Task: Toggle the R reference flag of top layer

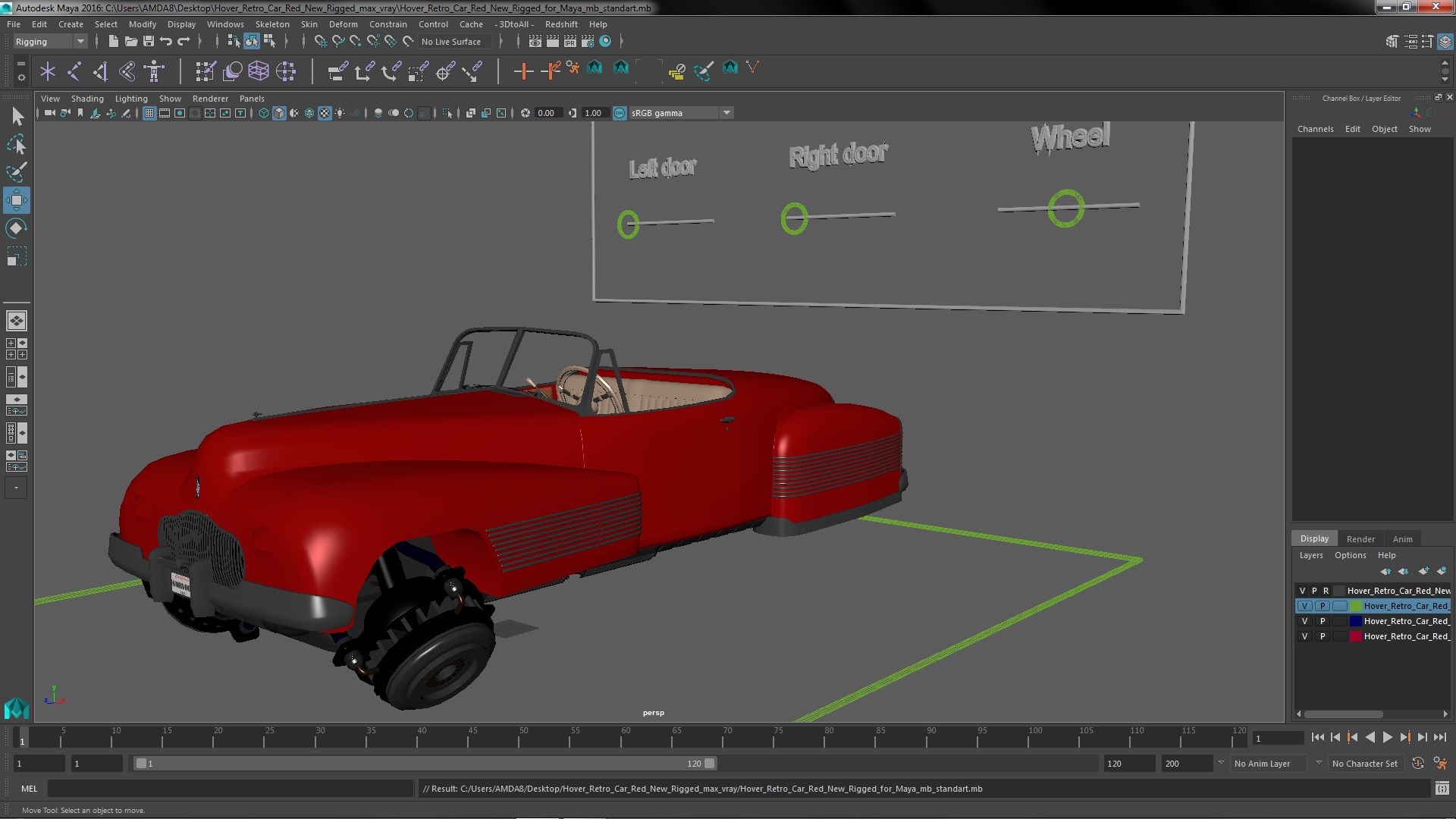Action: tap(1326, 591)
